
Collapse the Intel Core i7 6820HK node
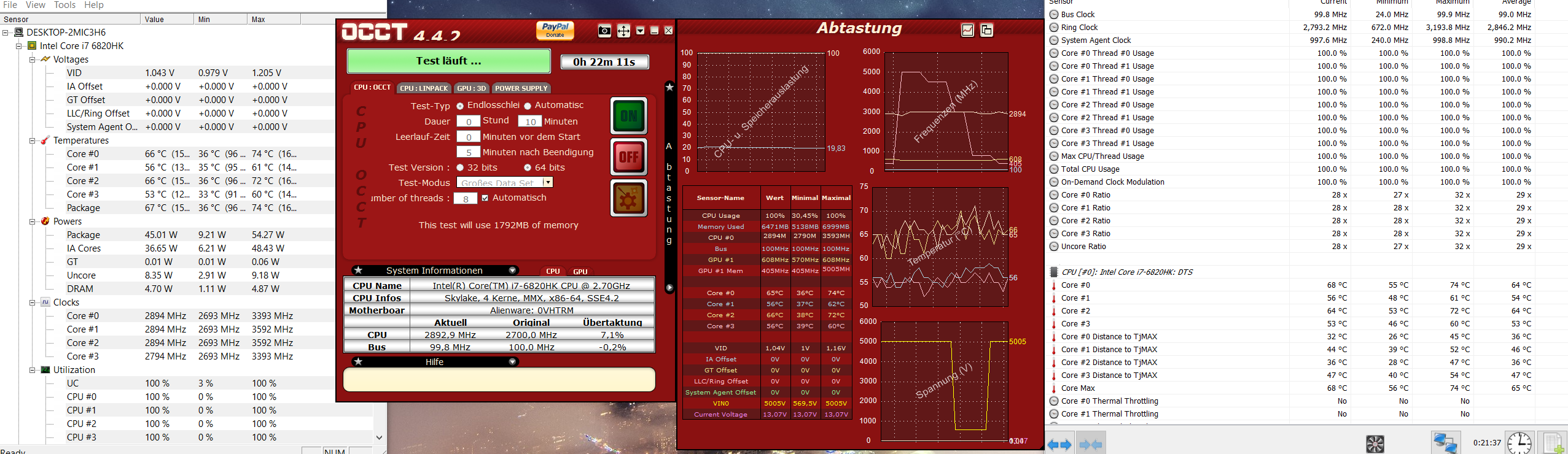coord(19,45)
